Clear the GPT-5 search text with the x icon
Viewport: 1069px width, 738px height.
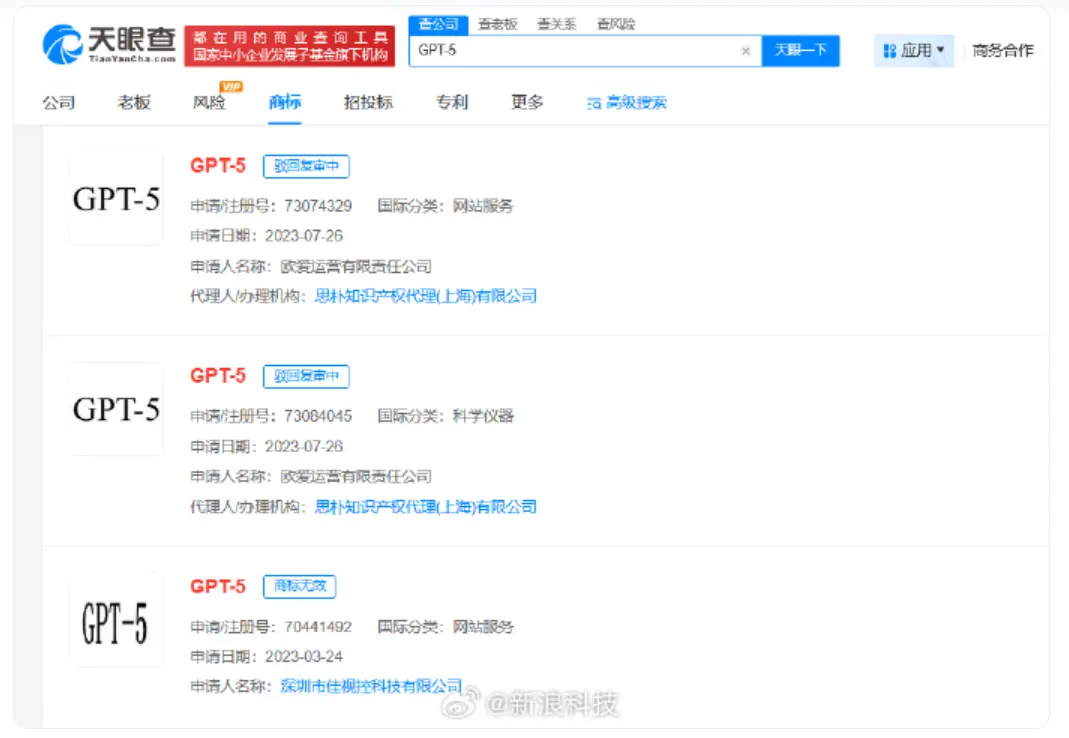click(746, 50)
